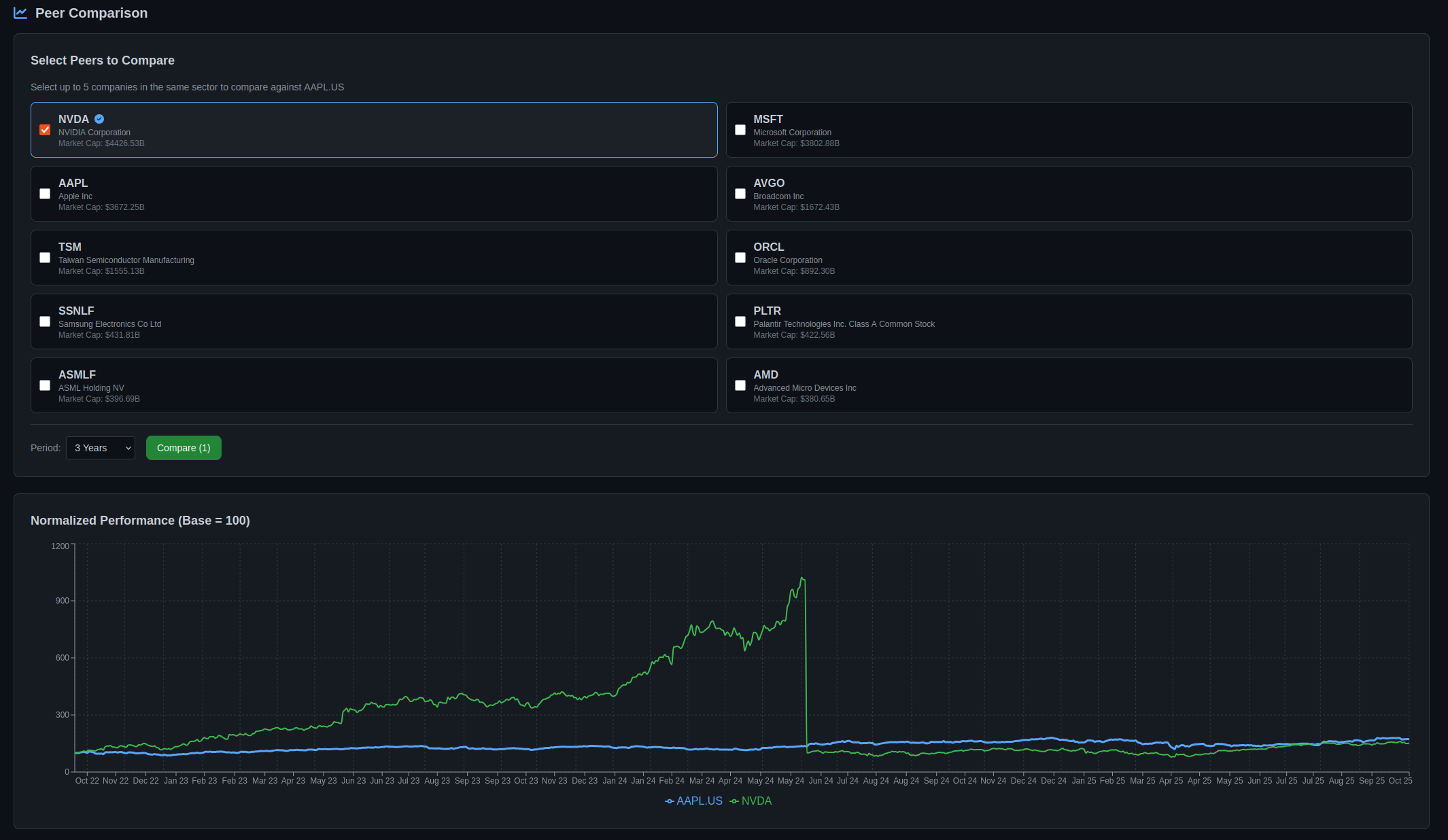Click the AAPL.US legend label
Viewport: 1448px width, 840px height.
point(700,801)
